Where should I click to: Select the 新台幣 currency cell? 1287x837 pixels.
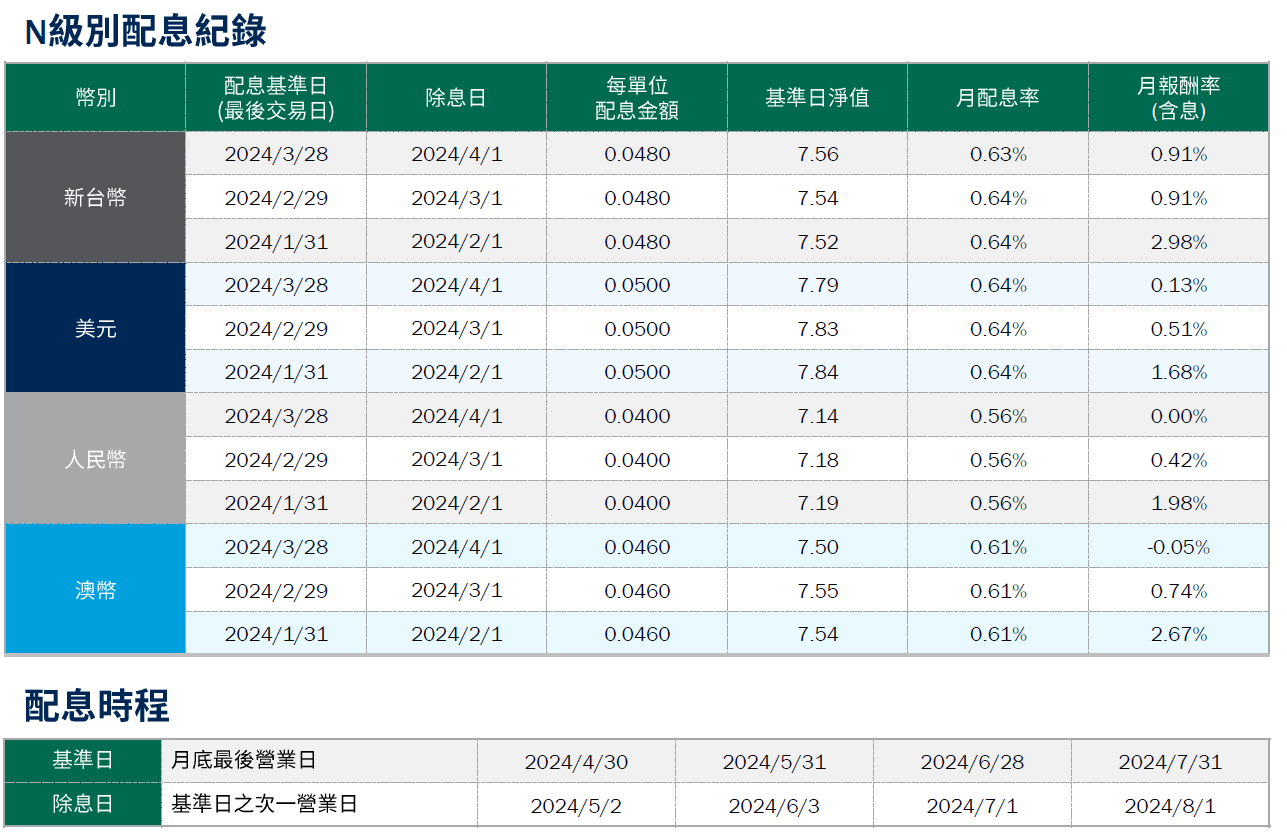(95, 198)
